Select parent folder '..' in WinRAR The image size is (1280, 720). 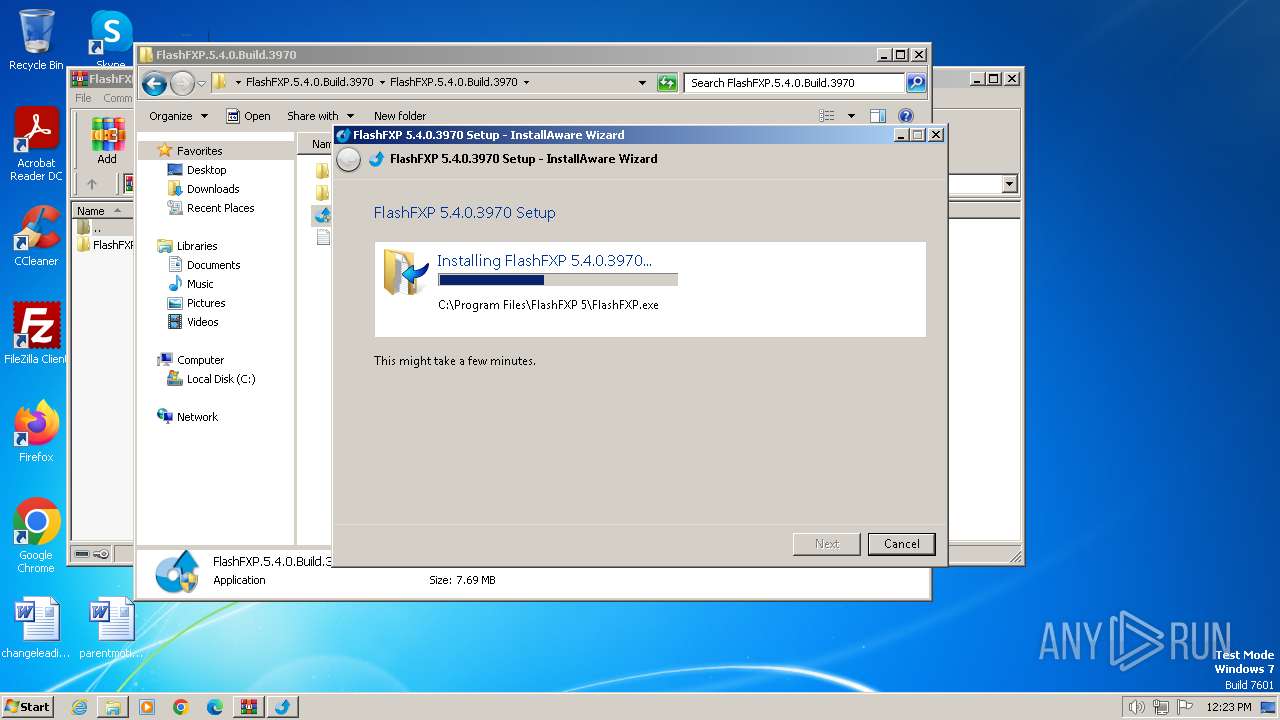89,228
